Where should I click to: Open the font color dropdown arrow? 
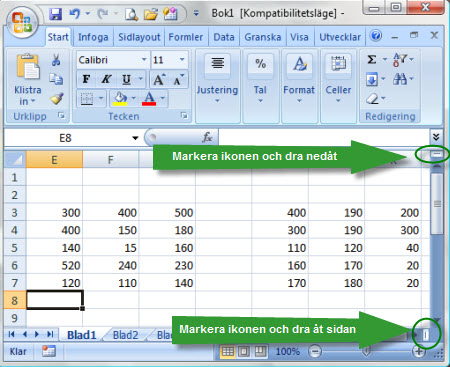click(x=163, y=98)
